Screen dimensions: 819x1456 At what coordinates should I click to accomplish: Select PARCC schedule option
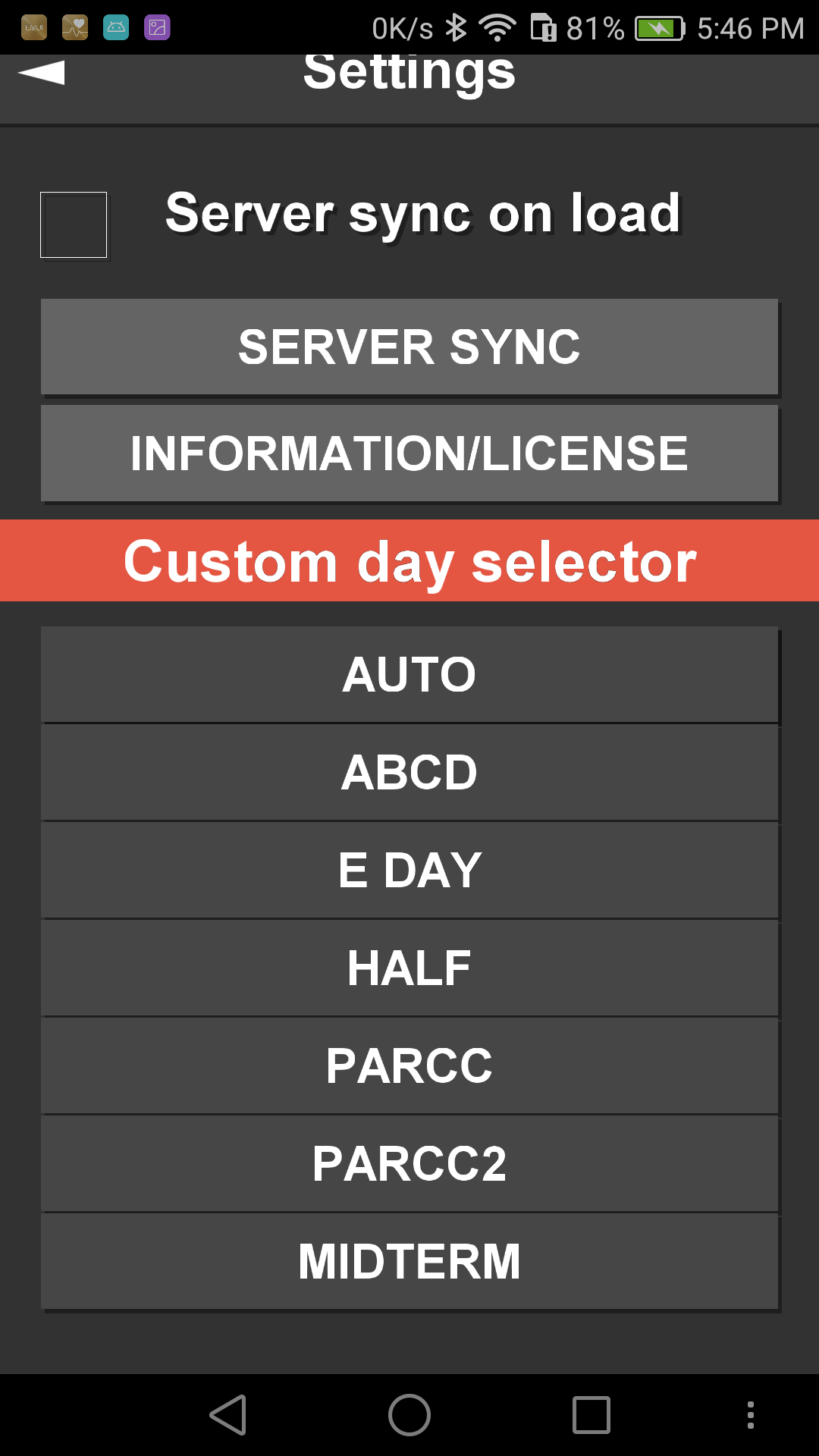[409, 1066]
